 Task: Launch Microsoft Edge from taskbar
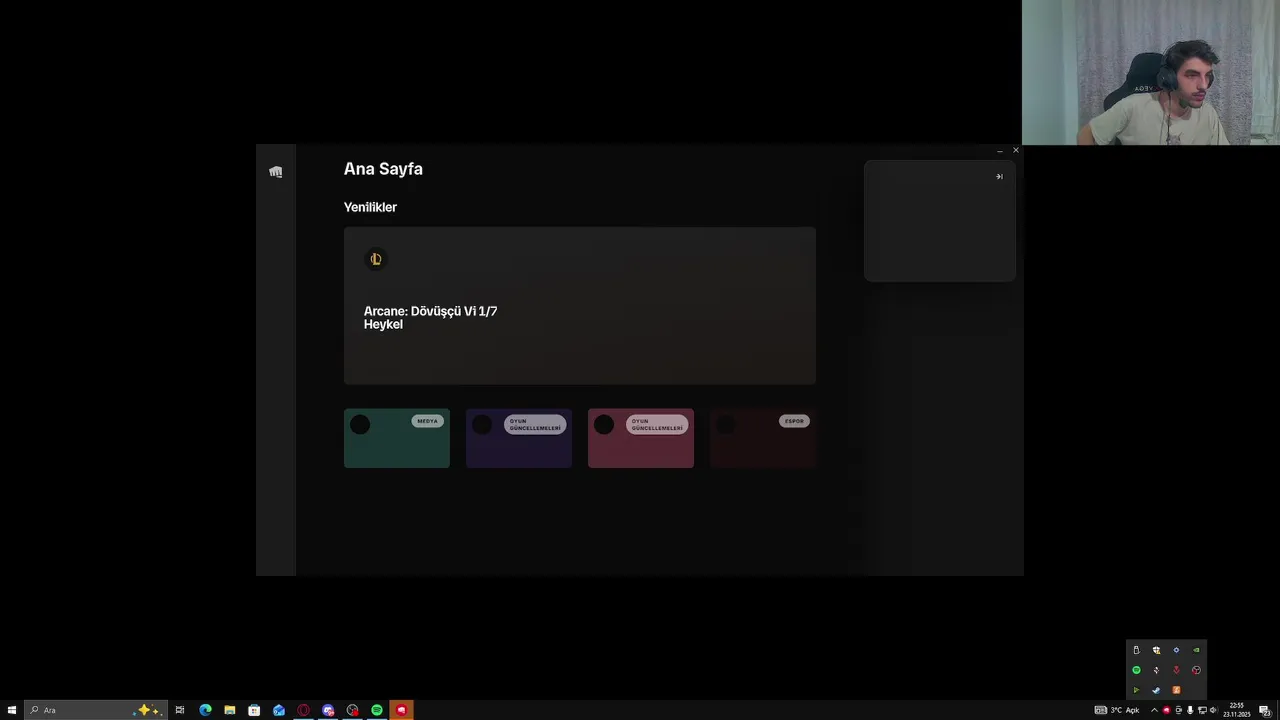pos(205,710)
